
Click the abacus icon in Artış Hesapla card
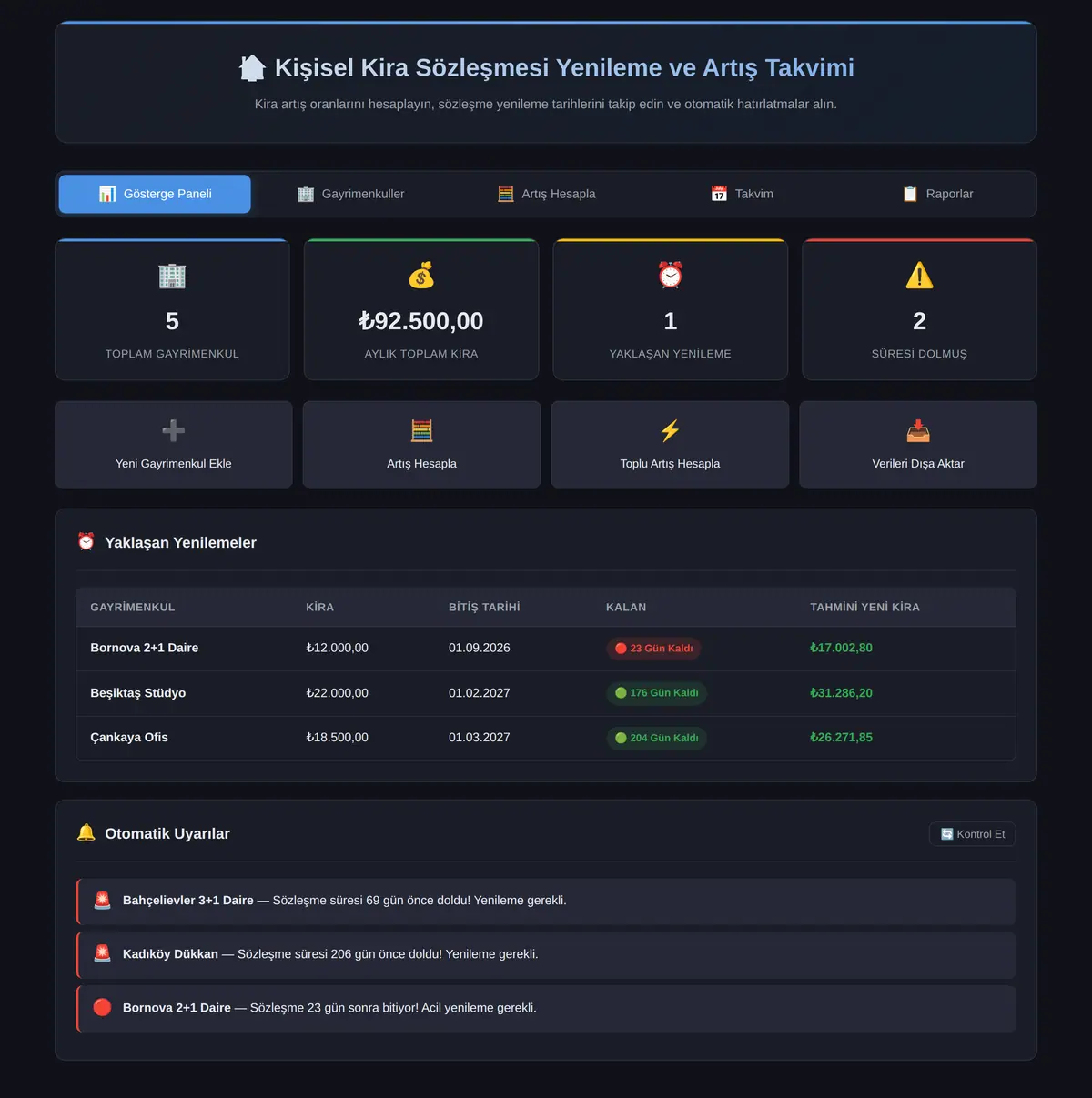coord(421,430)
